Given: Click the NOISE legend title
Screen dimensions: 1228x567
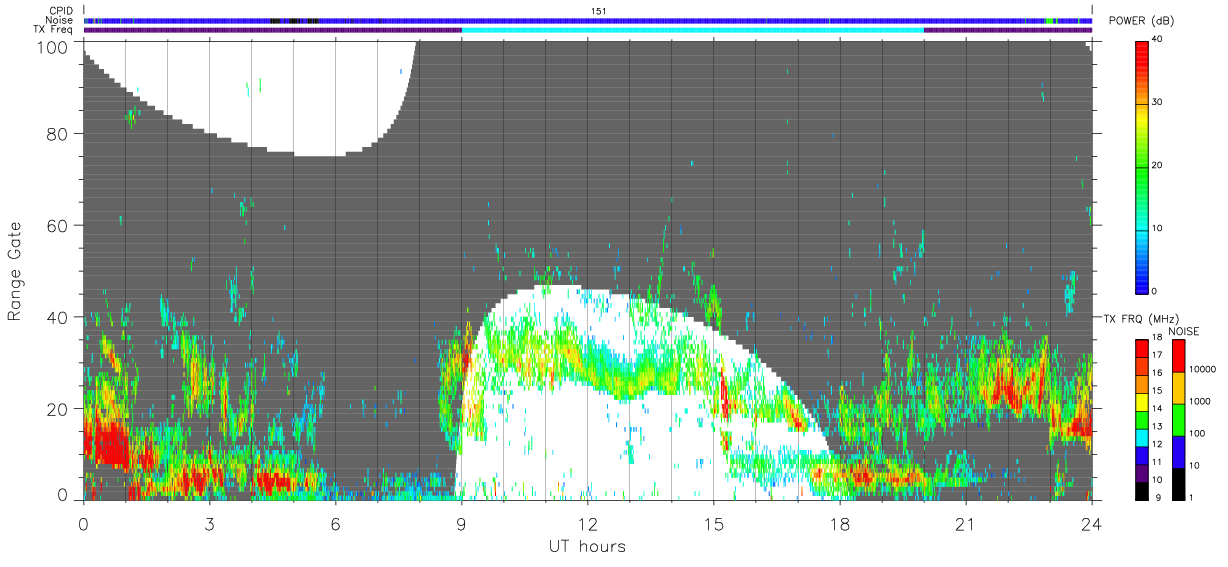Looking at the screenshot, I should pos(1186,331).
